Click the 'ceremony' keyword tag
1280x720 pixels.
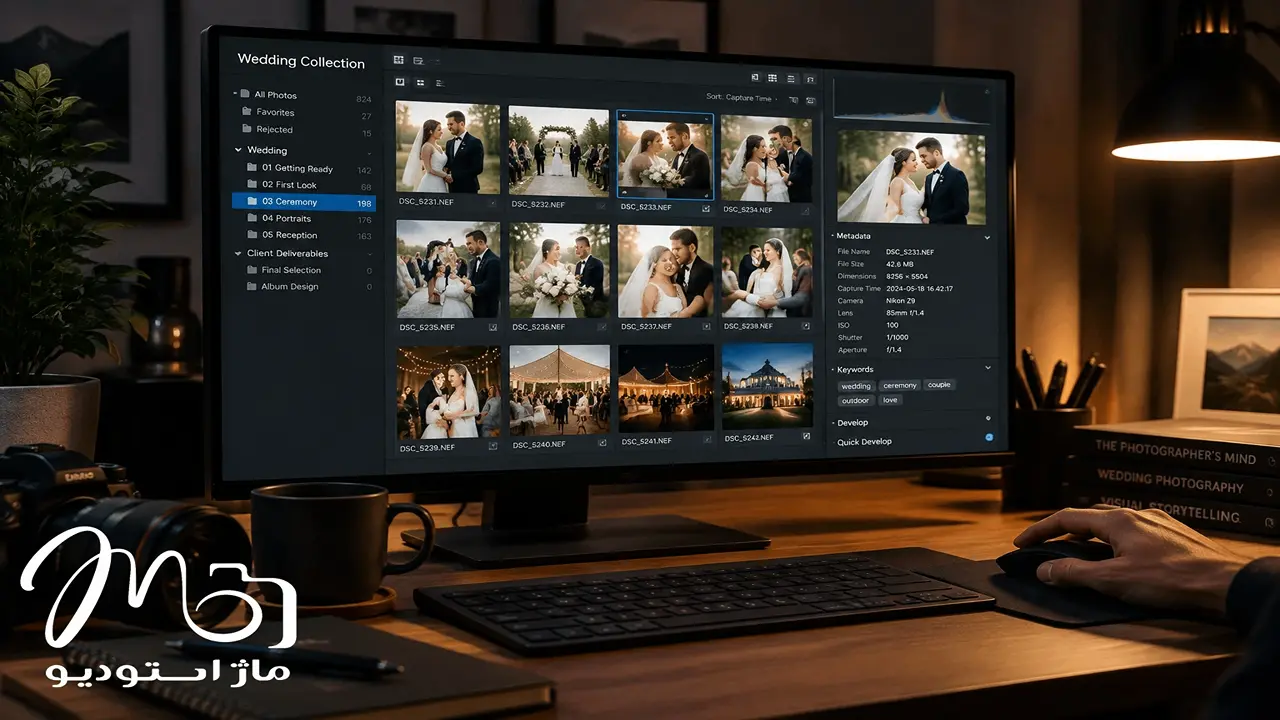(900, 385)
